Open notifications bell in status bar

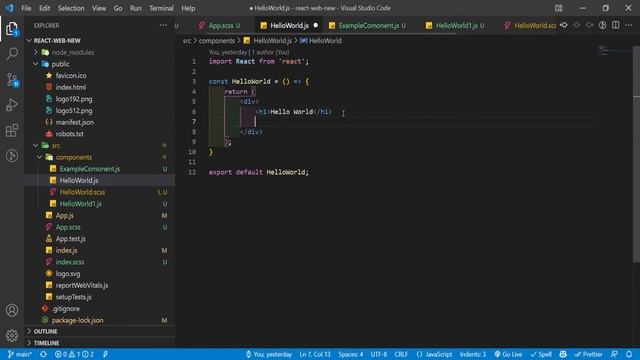(629, 354)
